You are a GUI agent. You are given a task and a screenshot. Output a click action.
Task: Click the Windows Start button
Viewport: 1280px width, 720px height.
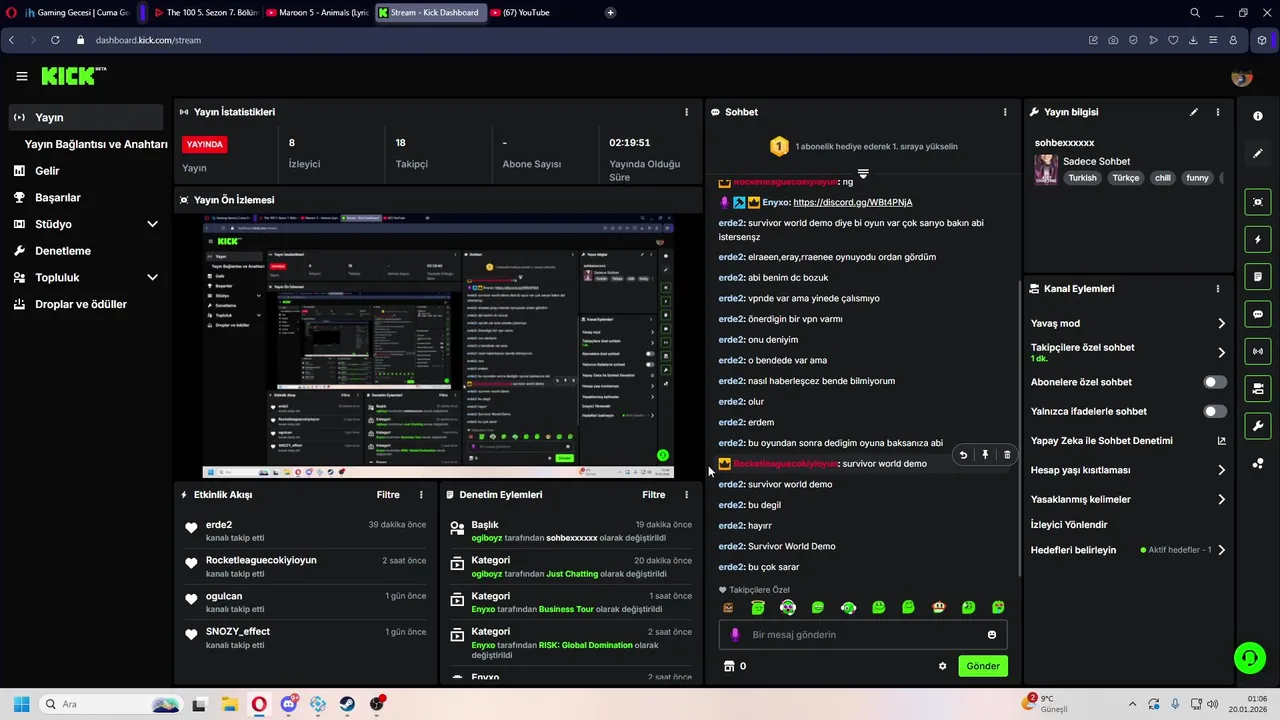21,704
